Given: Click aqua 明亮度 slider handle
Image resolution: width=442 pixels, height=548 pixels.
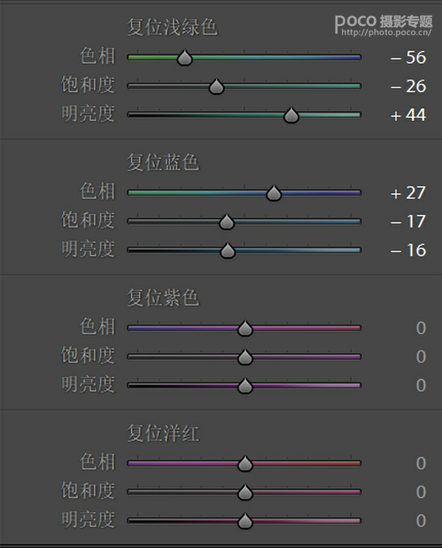Looking at the screenshot, I should tap(291, 115).
